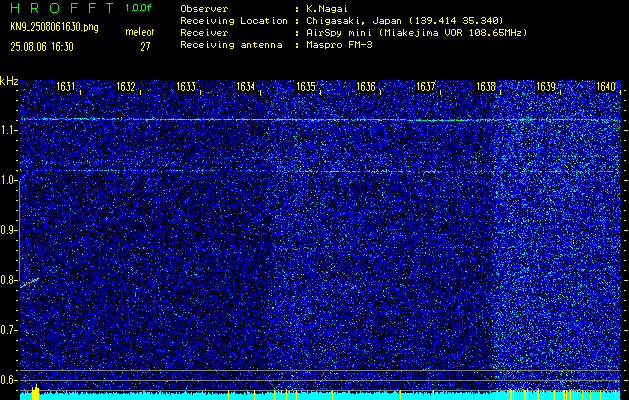Click the version label 1.0.0f
The image size is (629, 400).
138,8
